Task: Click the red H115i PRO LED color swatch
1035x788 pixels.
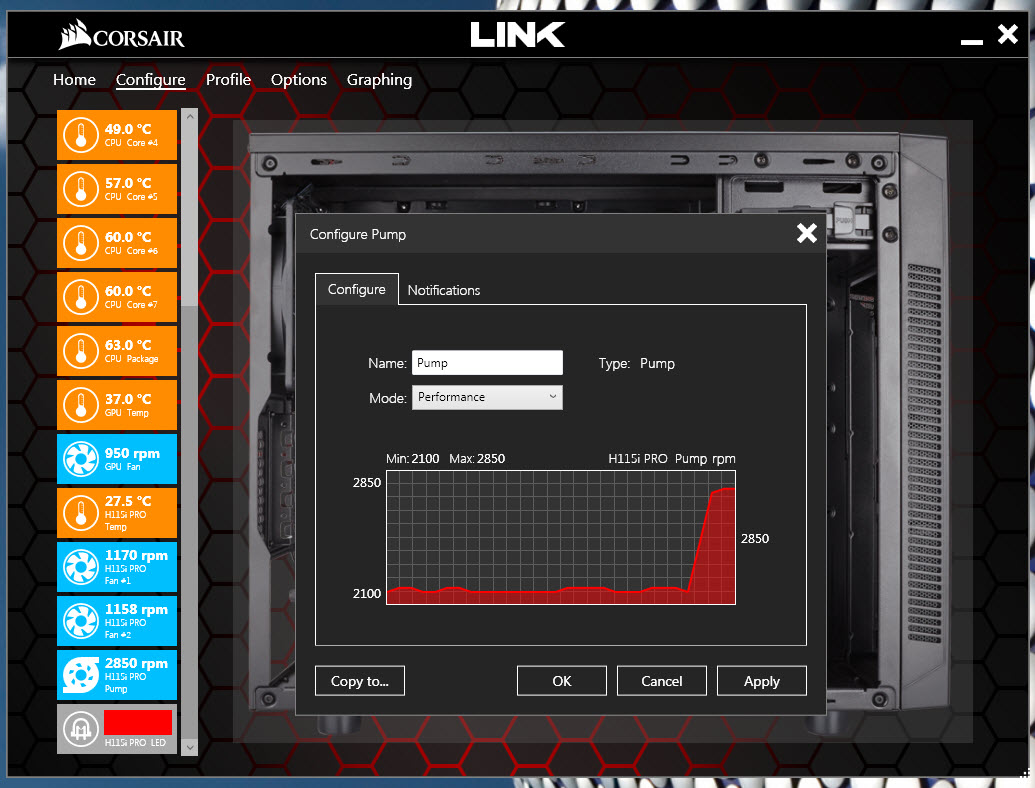Action: [x=138, y=723]
